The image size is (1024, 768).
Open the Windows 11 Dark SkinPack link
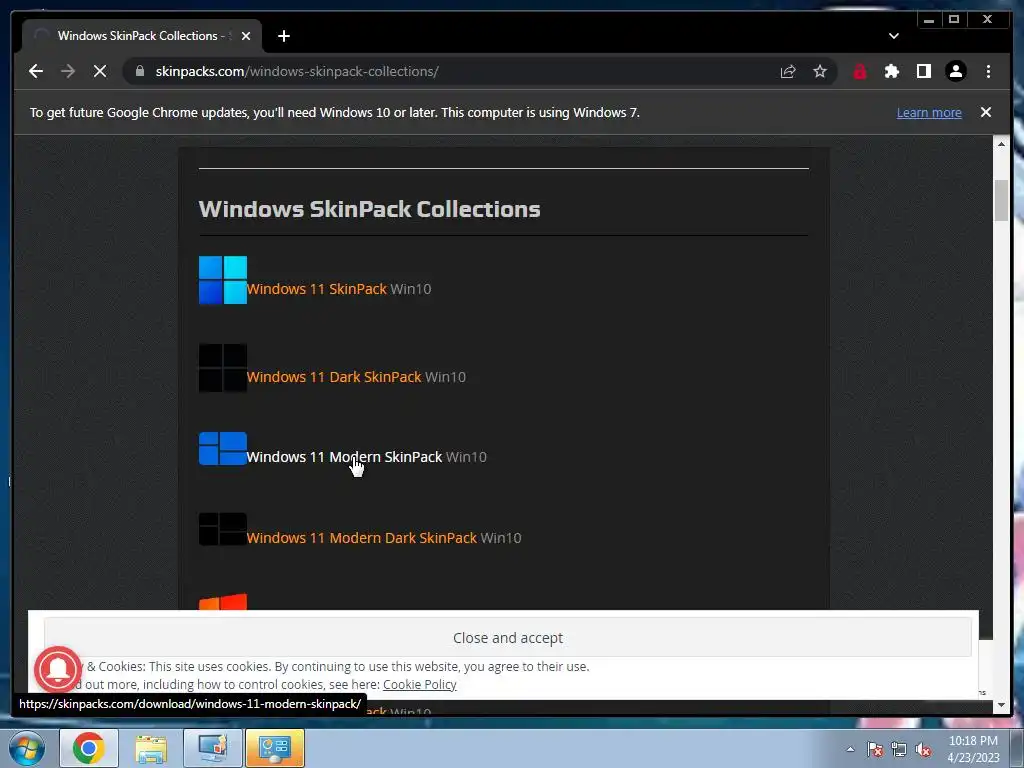(334, 377)
